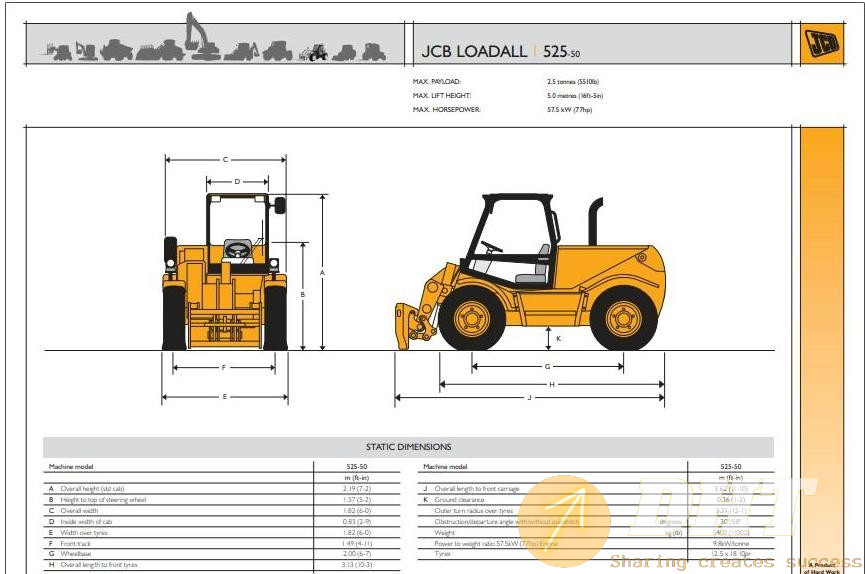Click the JCB logo in the header
This screenshot has width=865, height=574.
822,44
